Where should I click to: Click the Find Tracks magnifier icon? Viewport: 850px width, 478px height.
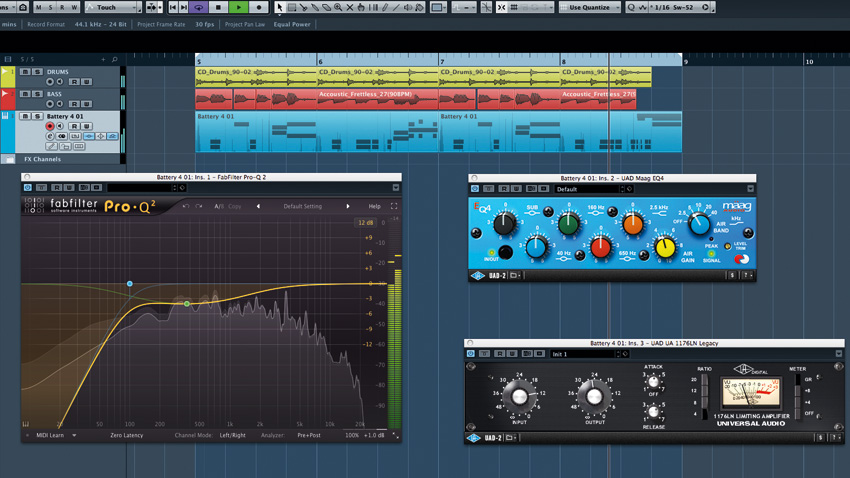click(x=114, y=59)
